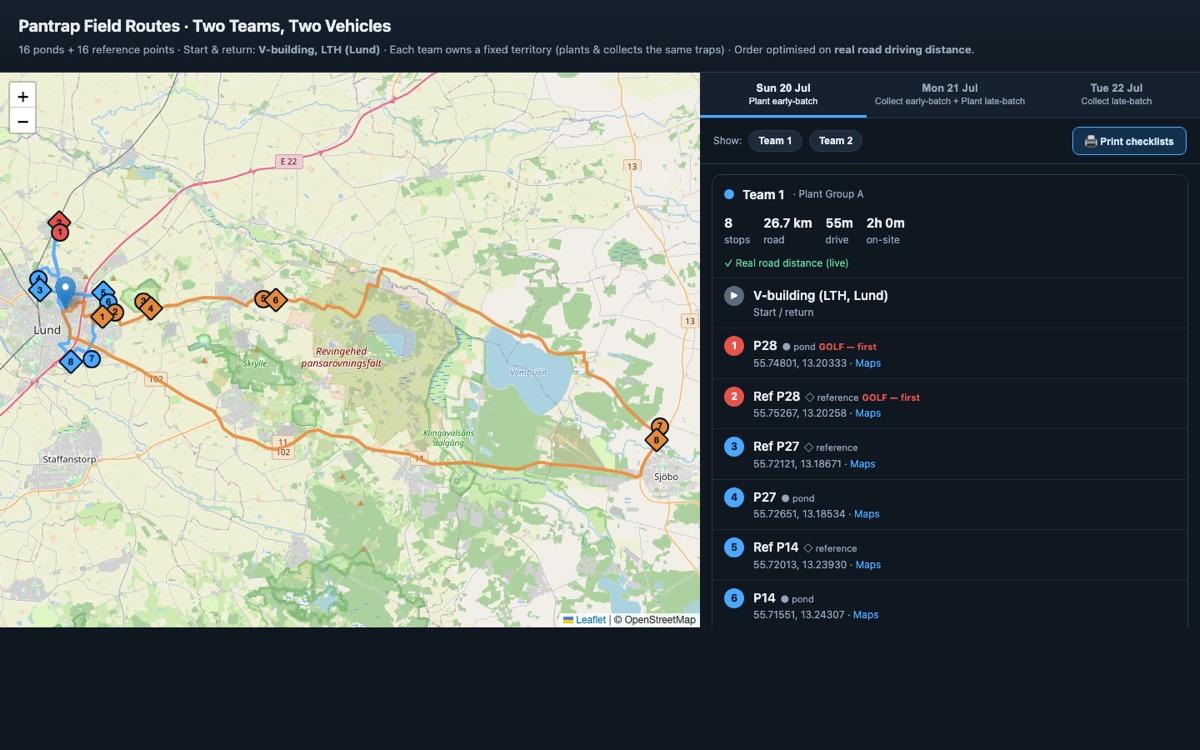The width and height of the screenshot is (1200, 750).
Task: Select orange diamond marker 6 on the map
Action: coord(275,300)
